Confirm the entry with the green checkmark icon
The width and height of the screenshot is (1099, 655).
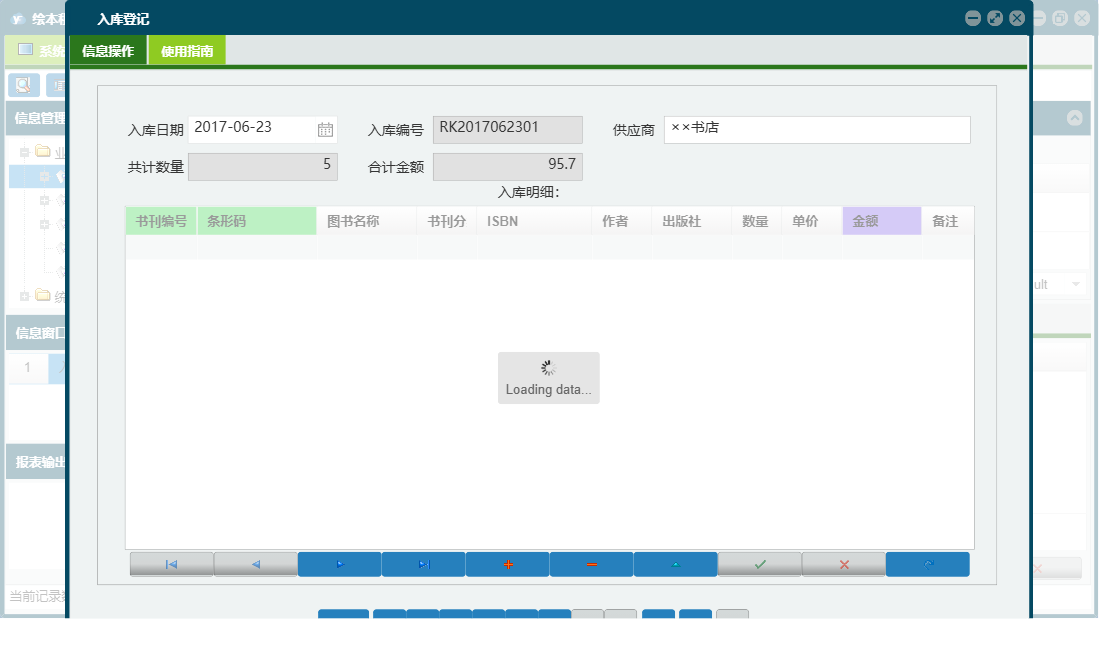[759, 564]
